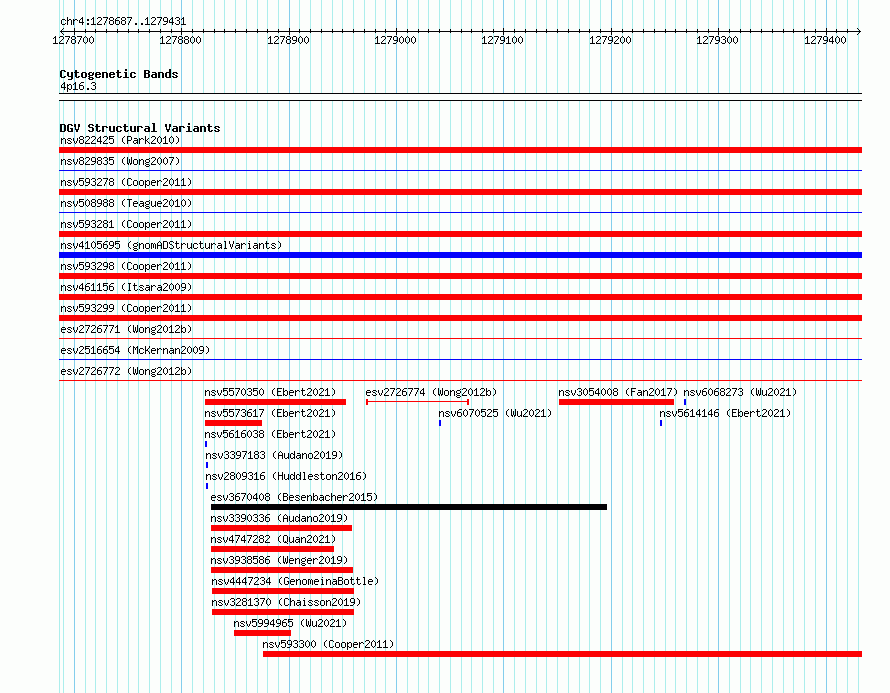Open the nsv593298 (Cooper2011) label
This screenshot has width=890, height=693.
tap(126, 266)
